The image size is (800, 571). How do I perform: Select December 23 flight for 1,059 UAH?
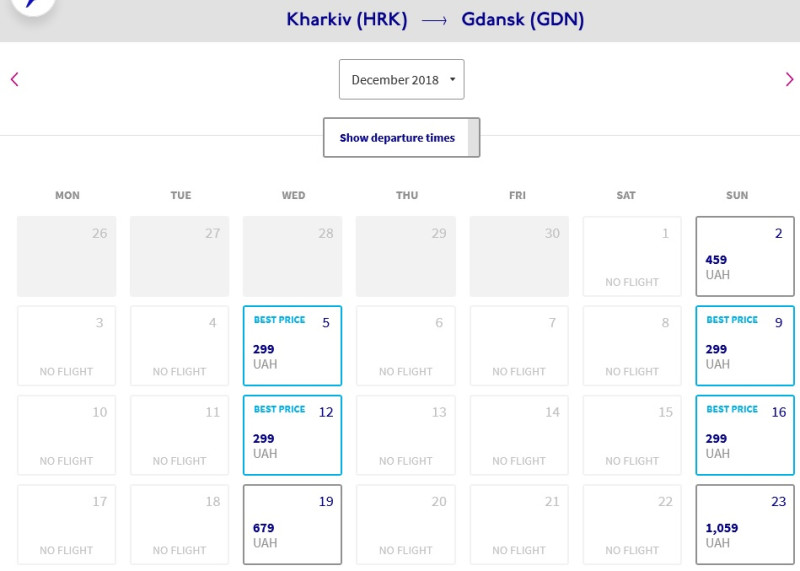[x=745, y=525]
